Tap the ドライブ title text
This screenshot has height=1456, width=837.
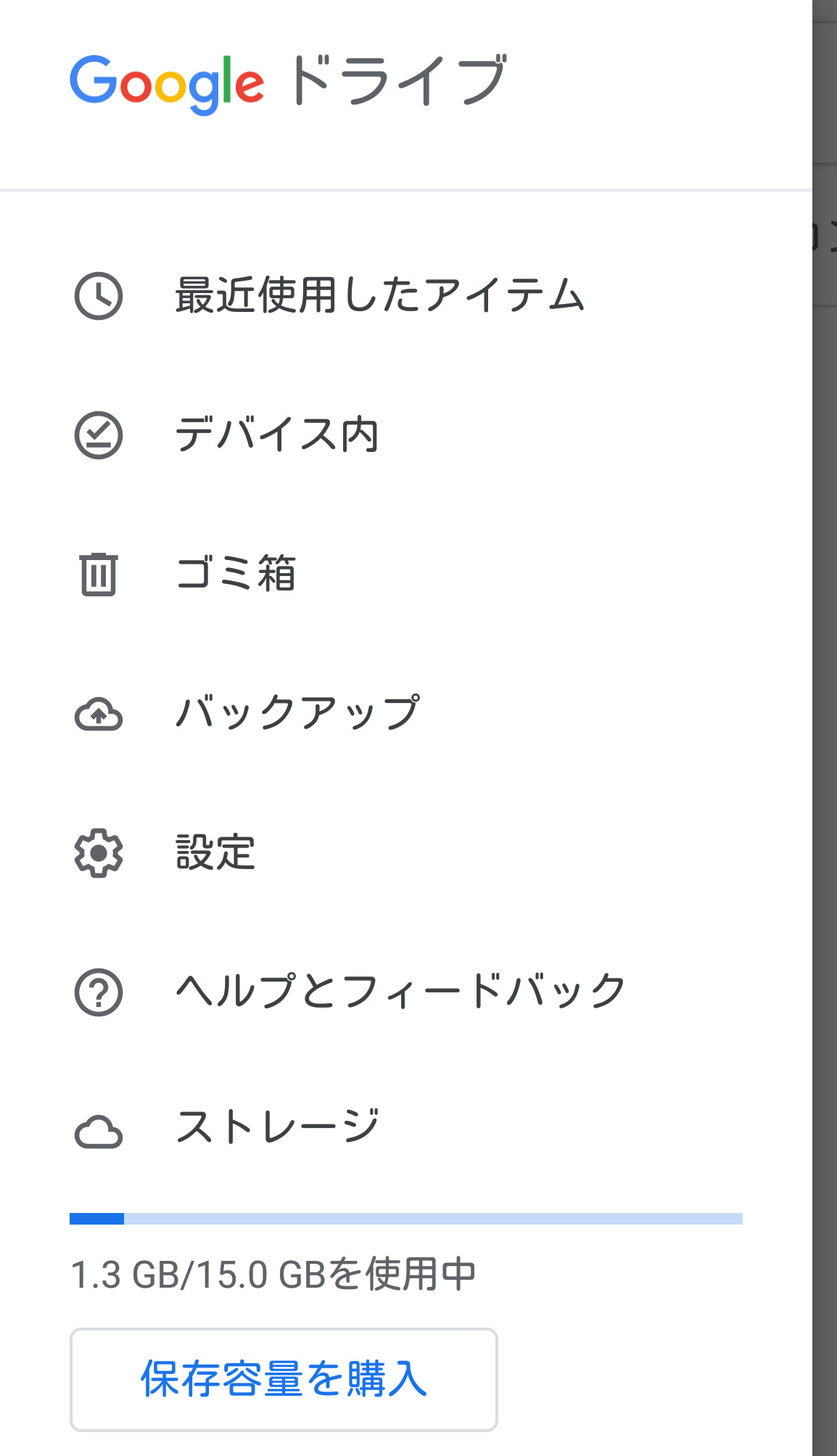point(397,80)
